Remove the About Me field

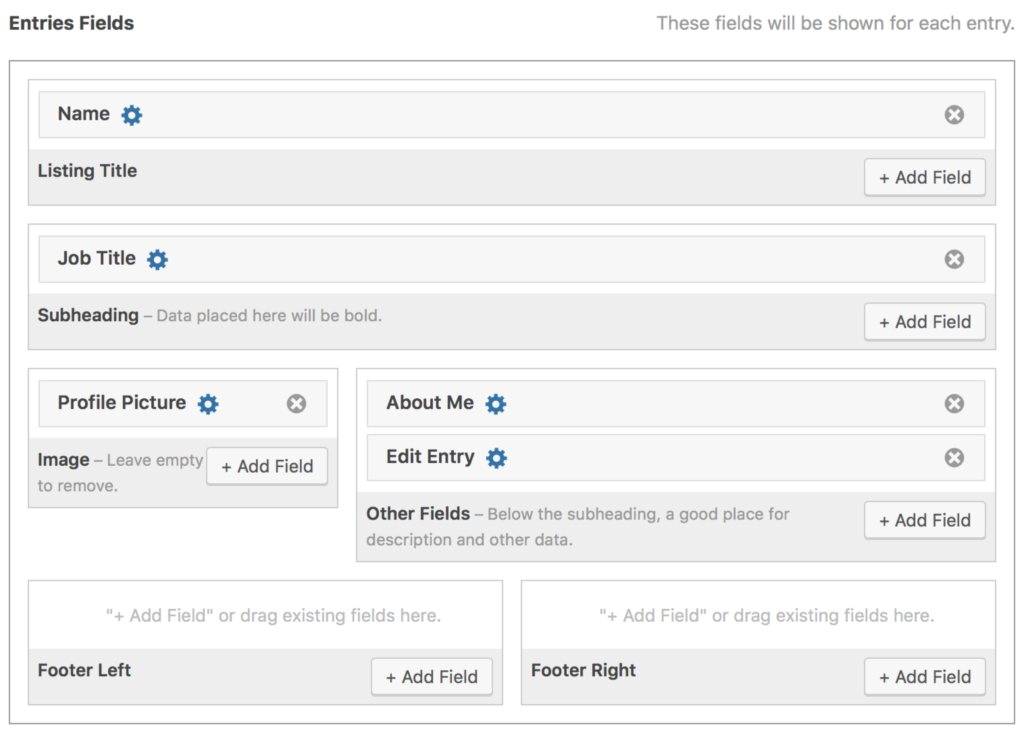[x=954, y=404]
